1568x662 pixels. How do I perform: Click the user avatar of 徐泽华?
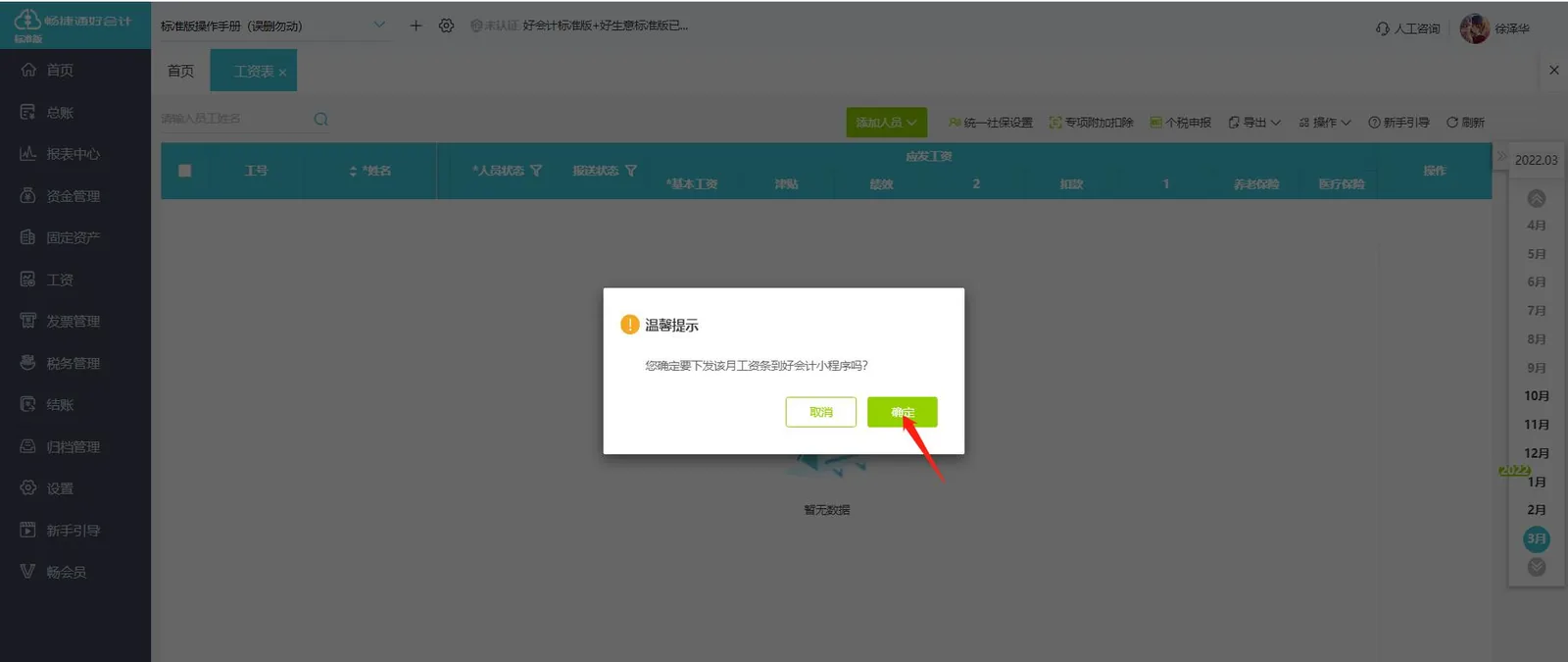pyautogui.click(x=1474, y=28)
